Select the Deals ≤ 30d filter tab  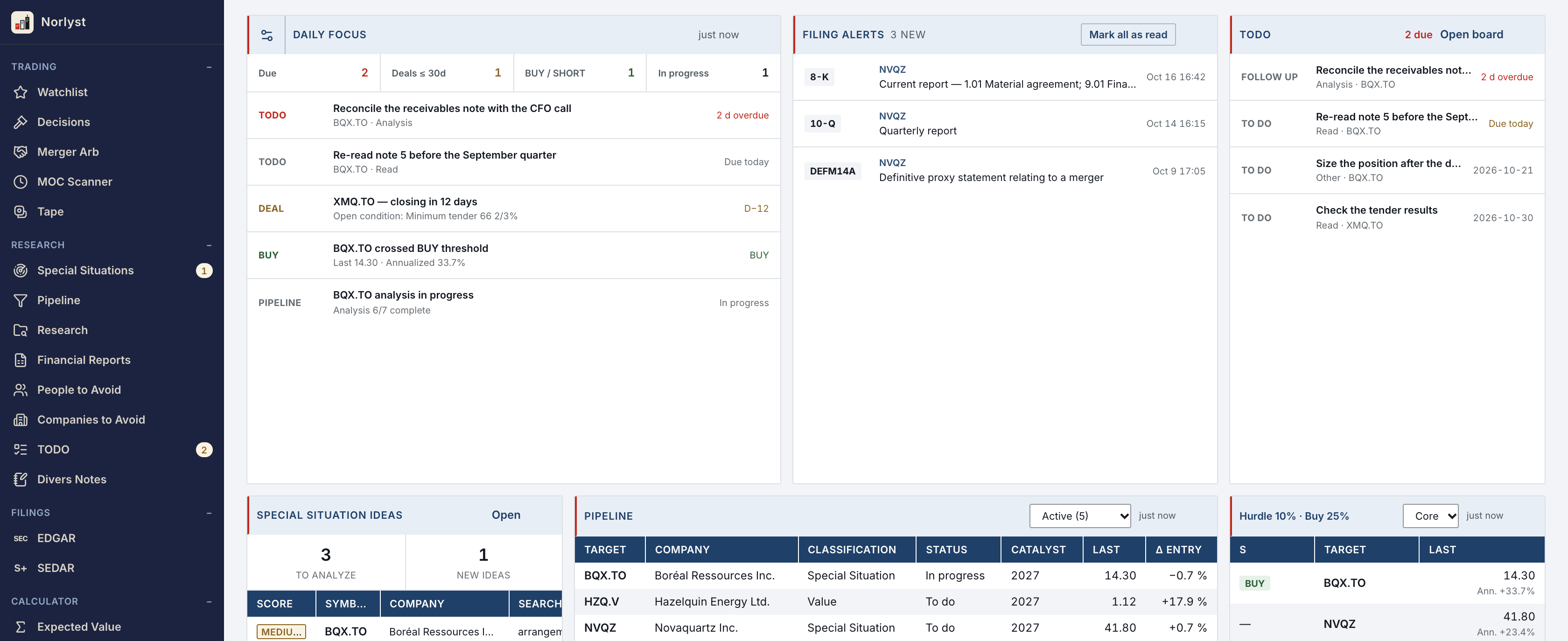pos(446,73)
